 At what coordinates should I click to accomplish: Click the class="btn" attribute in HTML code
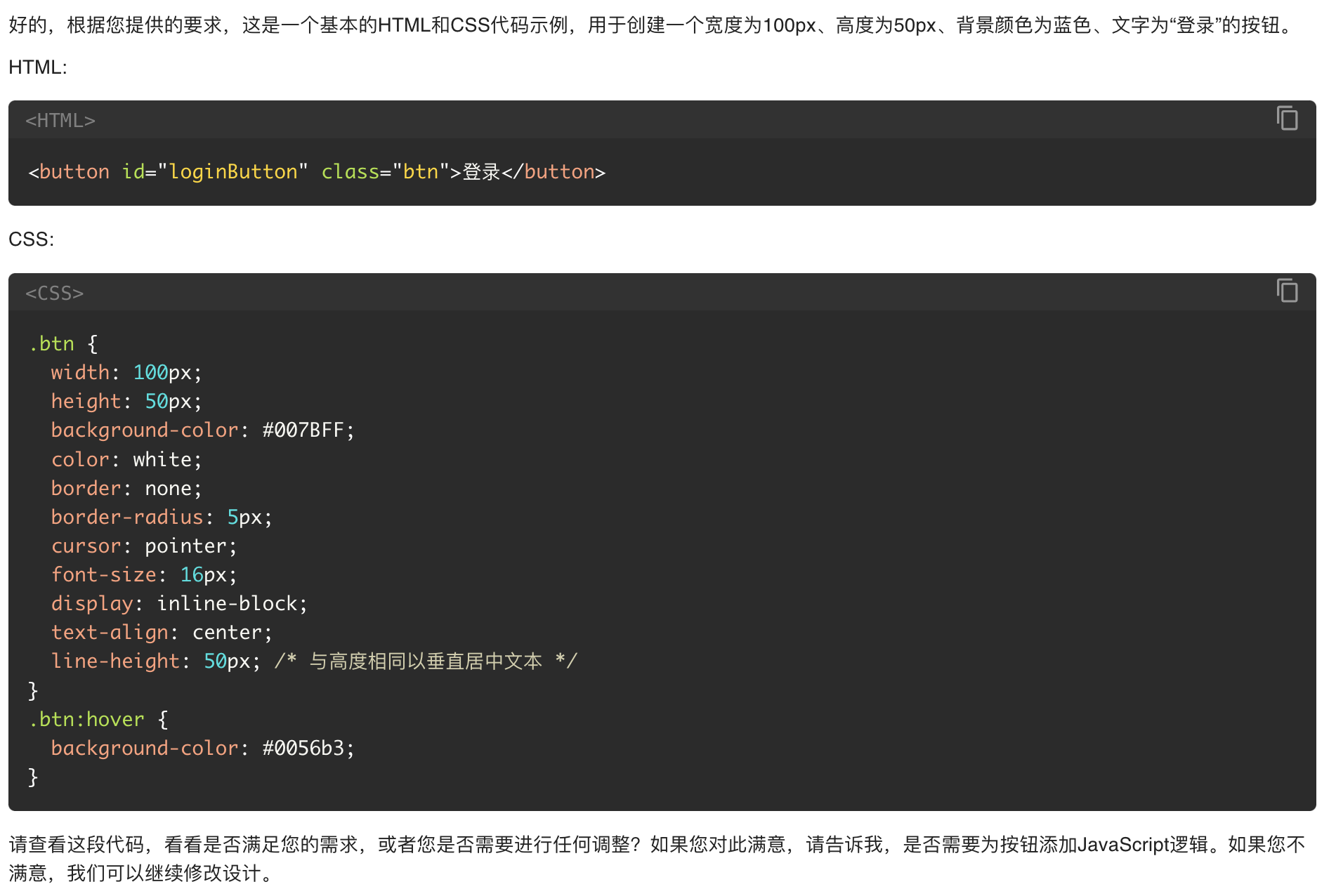pos(385,172)
